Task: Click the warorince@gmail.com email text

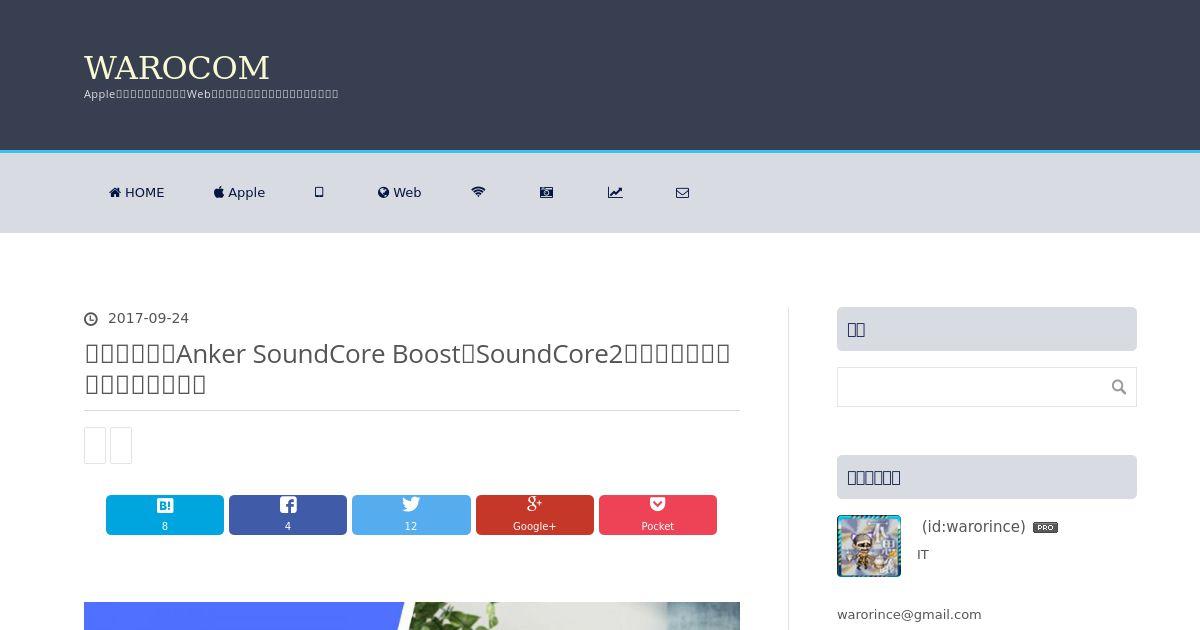Action: 909,614
